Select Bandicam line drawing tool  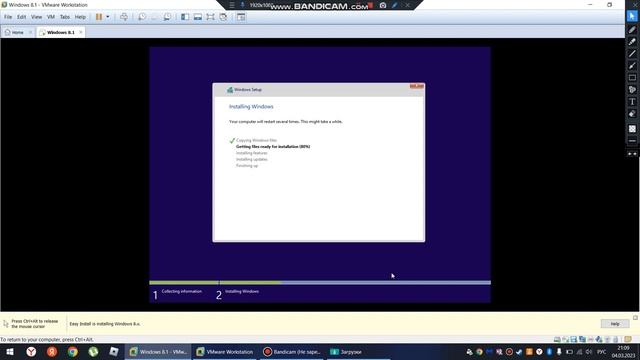coord(632,53)
